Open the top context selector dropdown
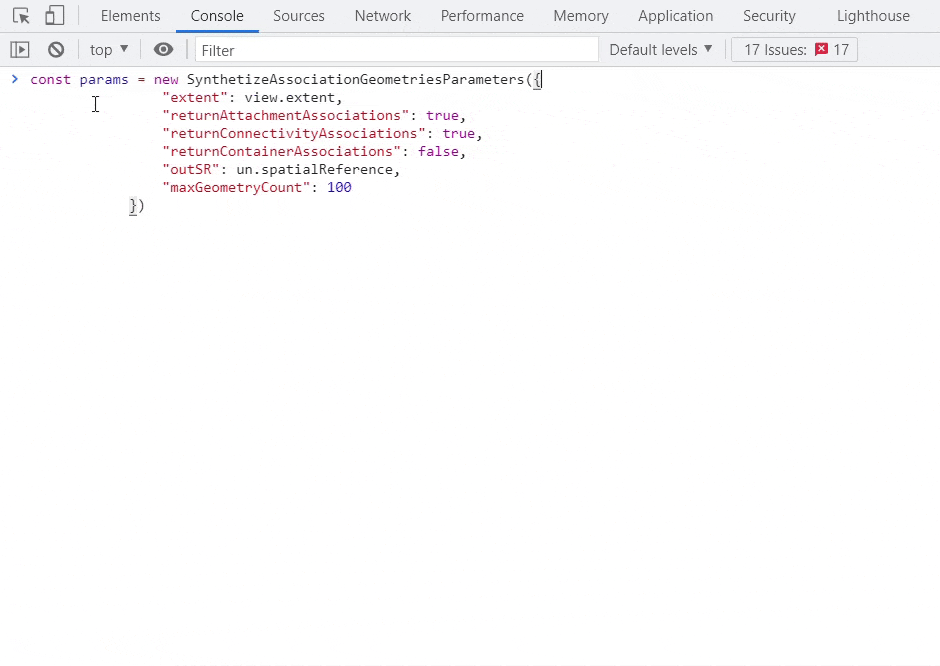 pyautogui.click(x=109, y=50)
